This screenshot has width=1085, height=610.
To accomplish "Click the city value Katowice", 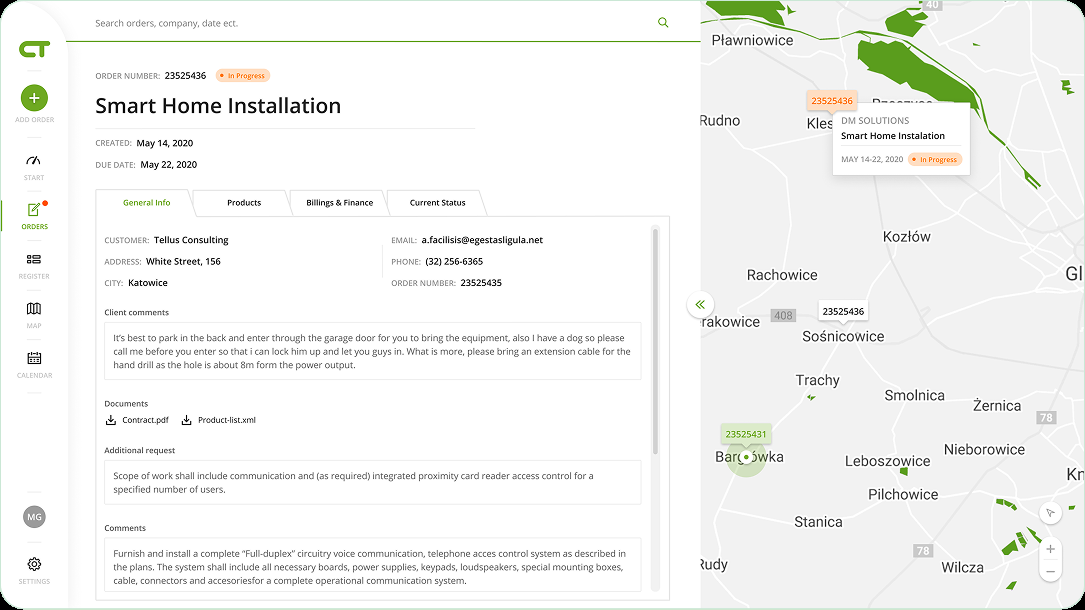I will coord(147,283).
